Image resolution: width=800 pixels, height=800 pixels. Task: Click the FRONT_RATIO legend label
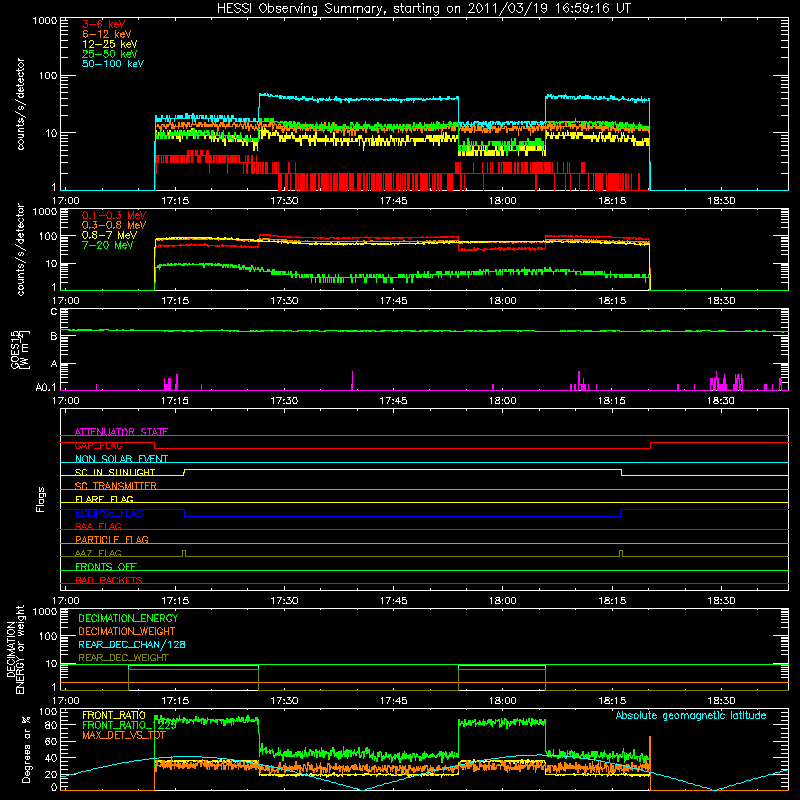click(x=114, y=715)
